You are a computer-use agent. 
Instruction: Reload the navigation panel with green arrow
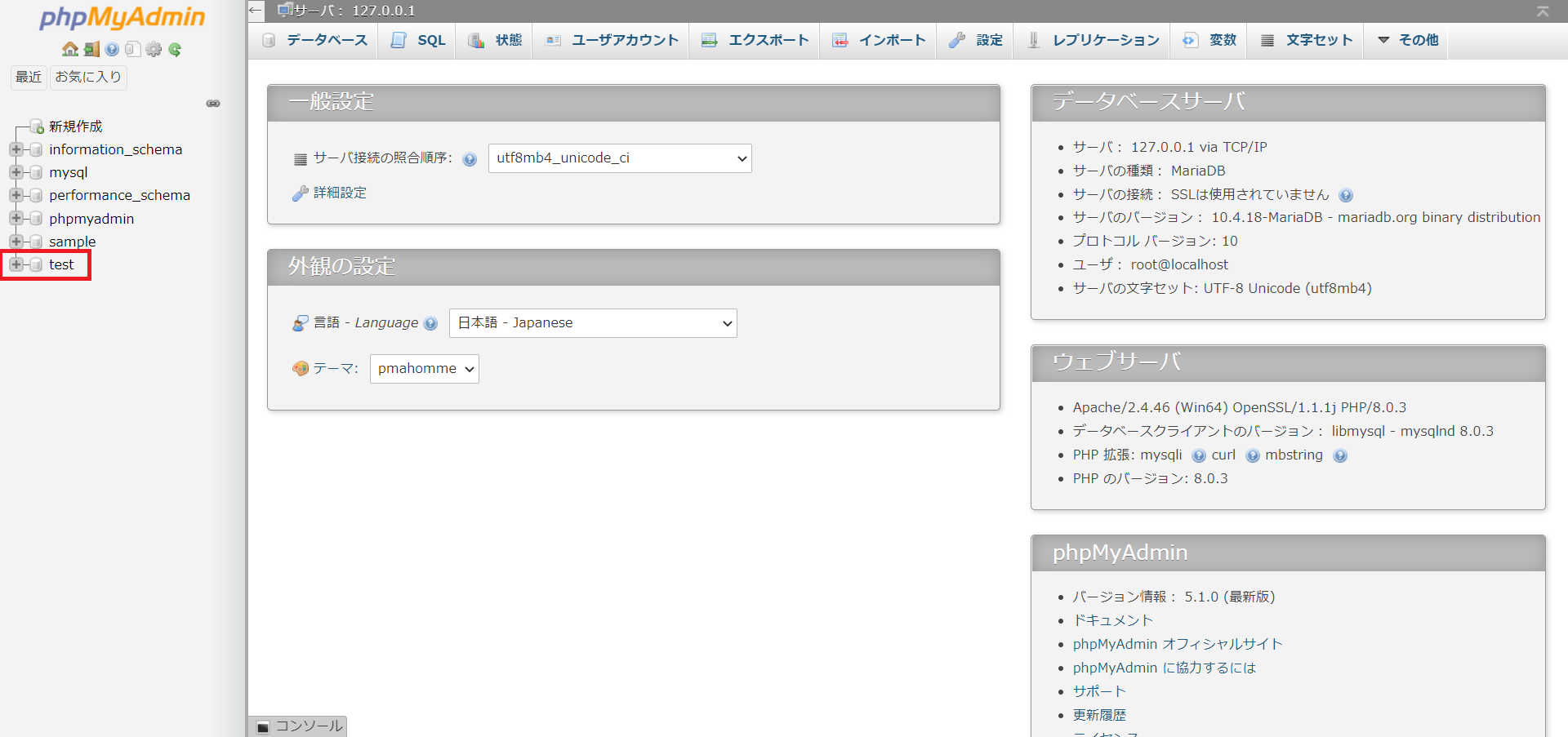click(x=175, y=49)
